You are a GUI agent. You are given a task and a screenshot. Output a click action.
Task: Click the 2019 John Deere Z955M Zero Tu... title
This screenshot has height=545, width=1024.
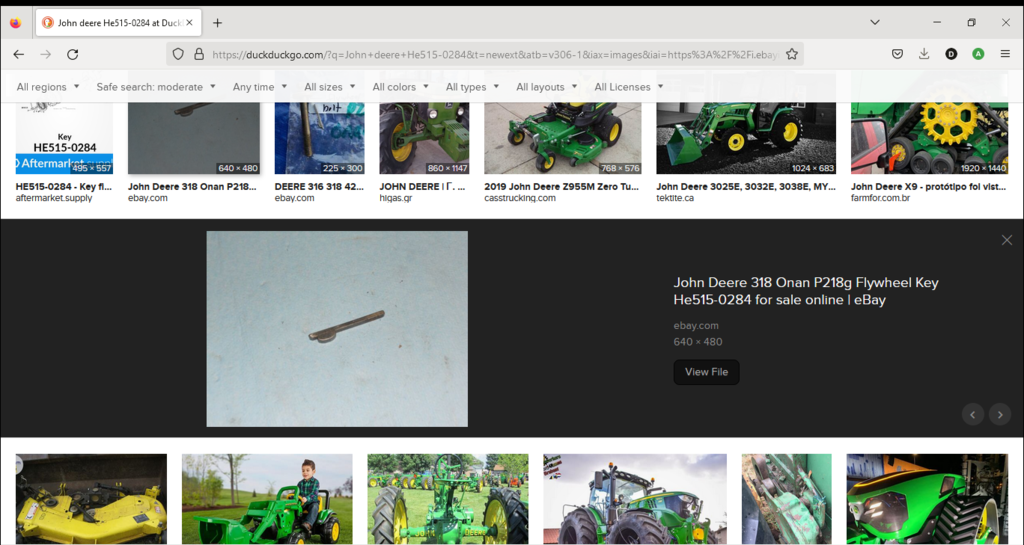[562, 187]
